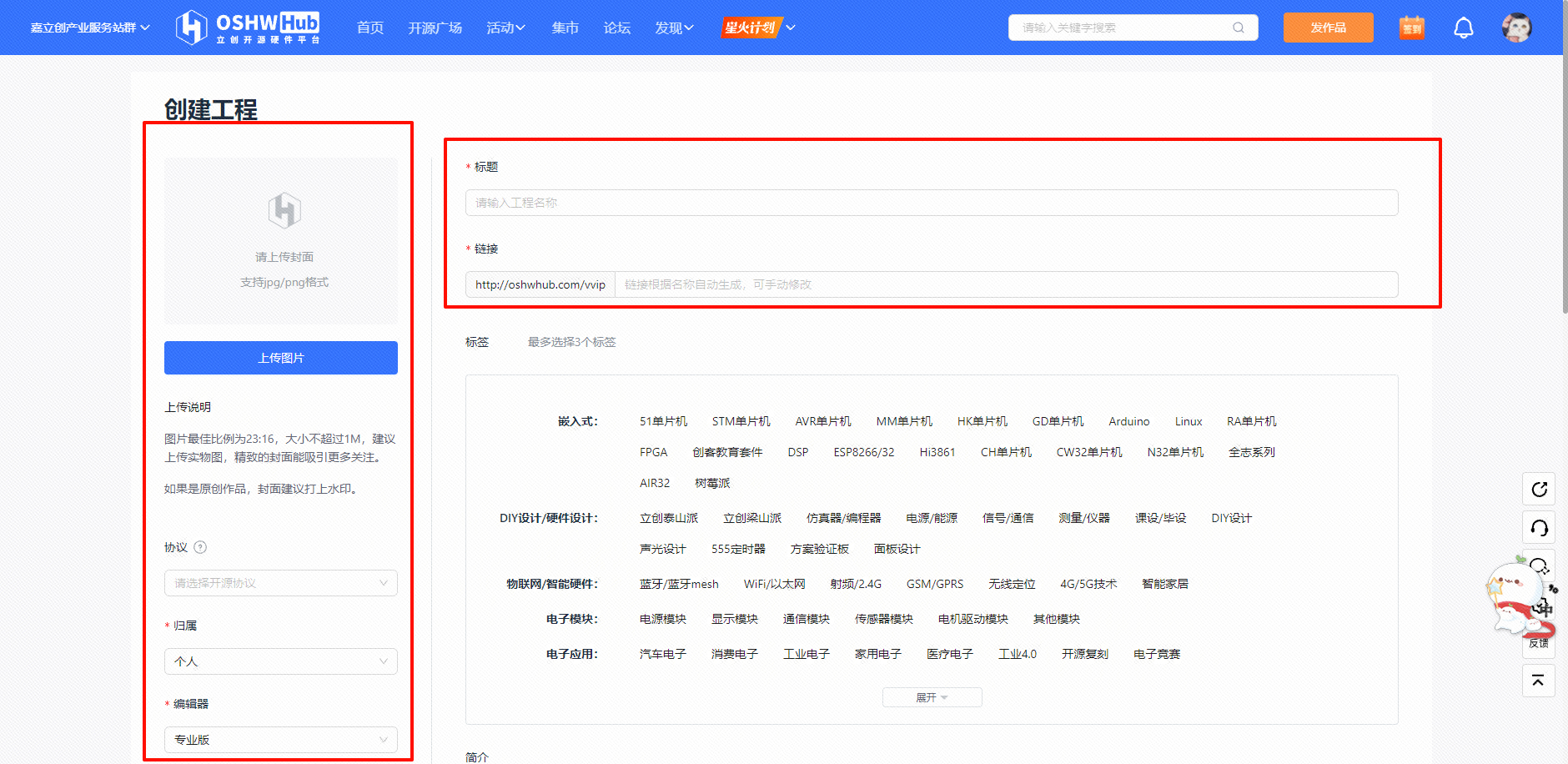Expand the 嘉立创产业服务站群 dropdown

point(90,28)
